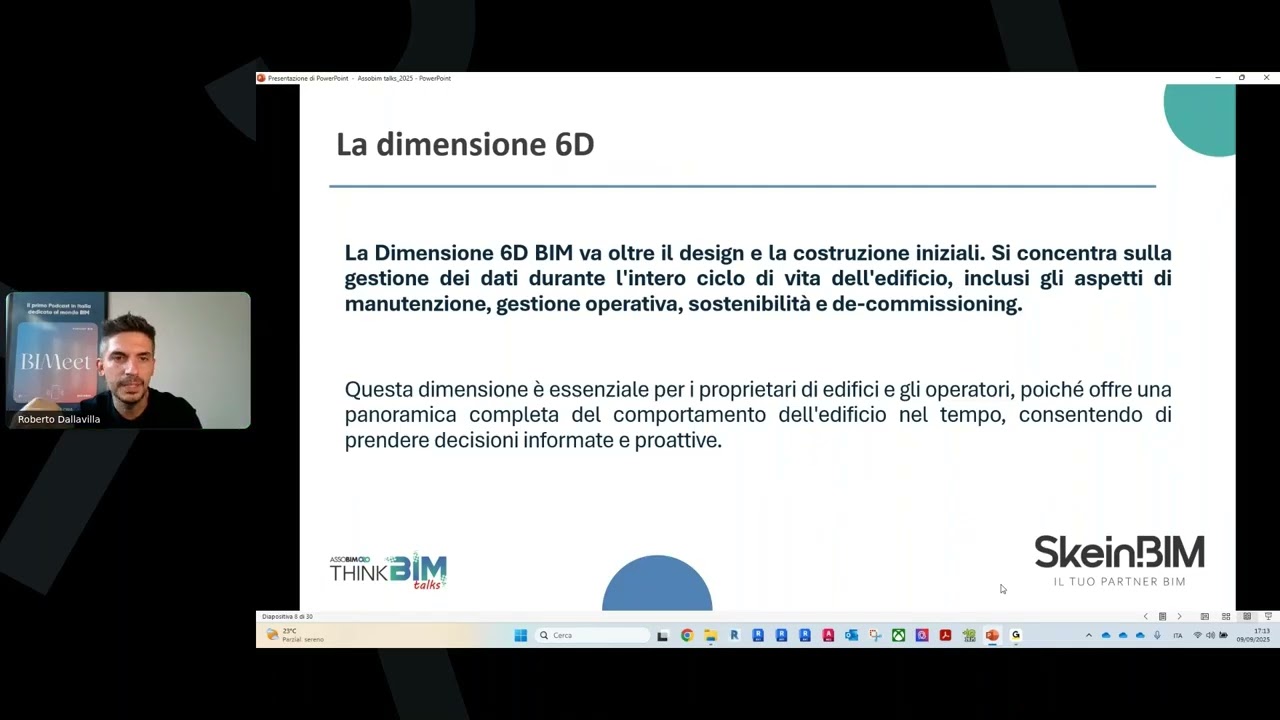Open the Windows Start menu
Viewport: 1280px width, 720px height.
[520, 635]
